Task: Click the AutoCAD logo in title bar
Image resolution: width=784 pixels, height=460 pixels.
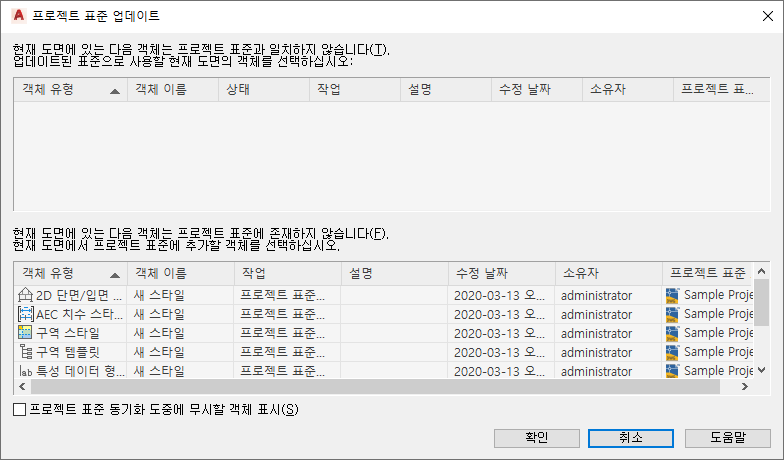Action: tap(19, 16)
